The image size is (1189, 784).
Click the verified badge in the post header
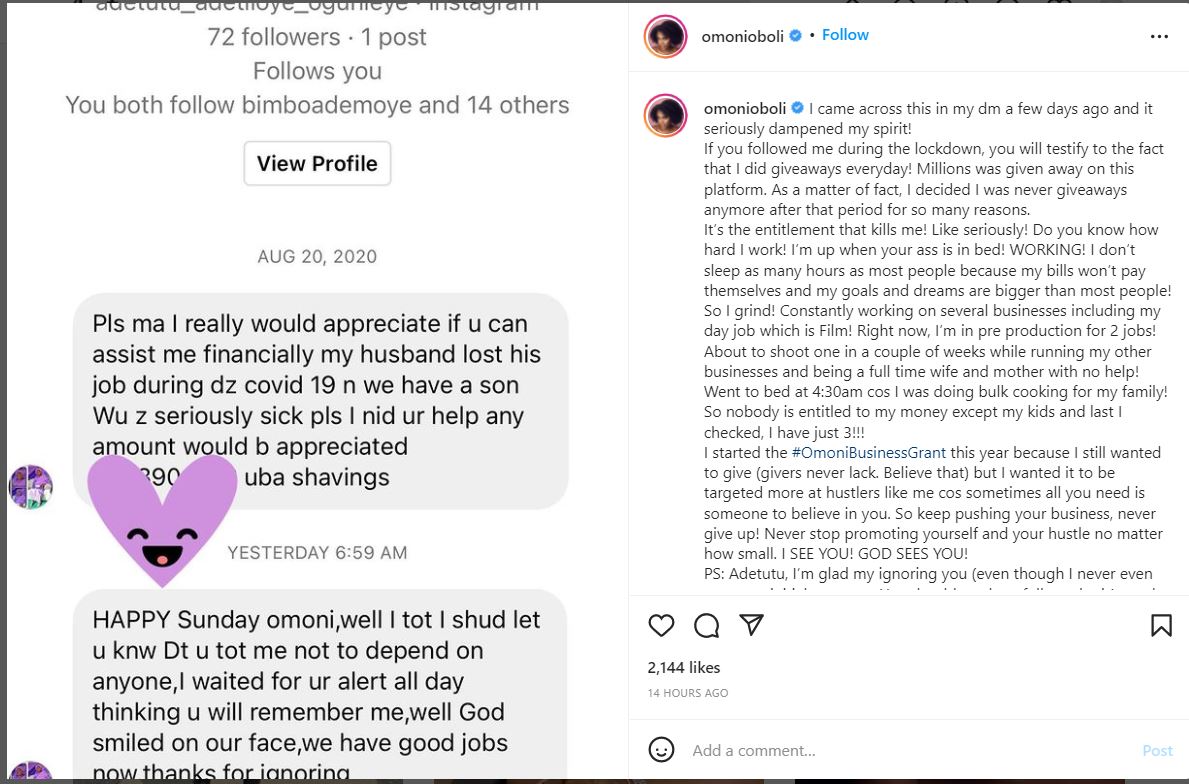pyautogui.click(x=796, y=36)
